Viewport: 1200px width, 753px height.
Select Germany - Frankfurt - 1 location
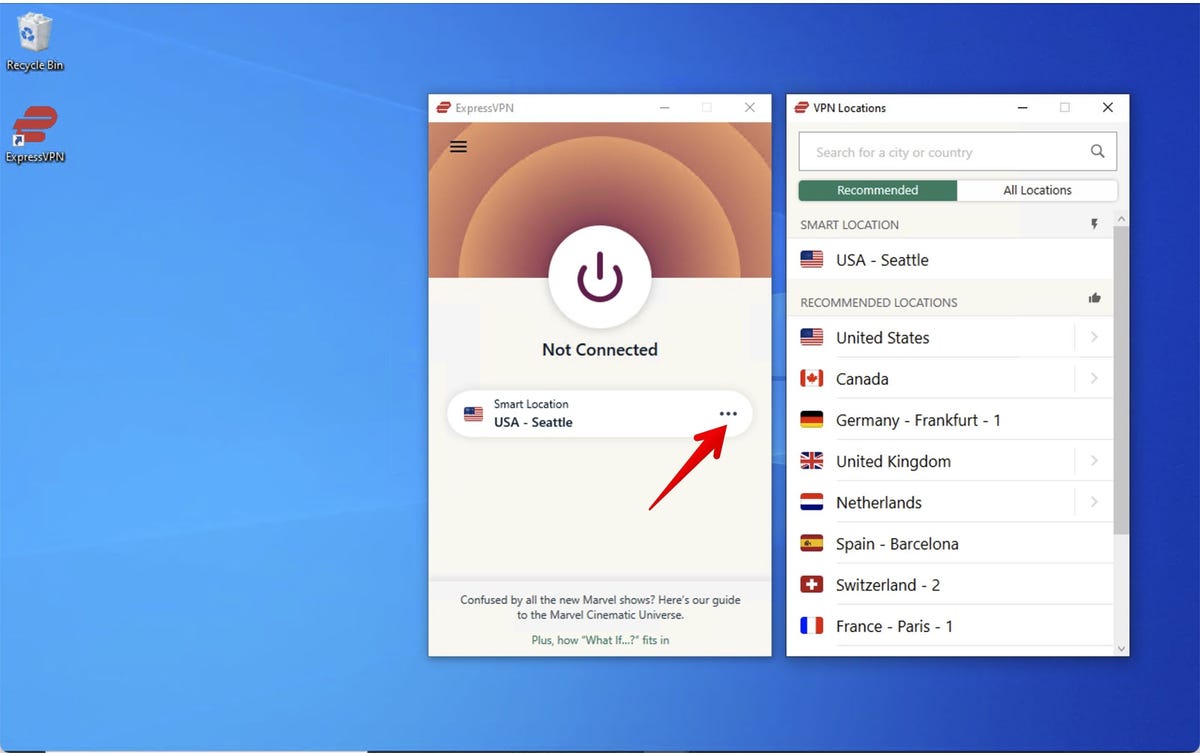coord(950,420)
